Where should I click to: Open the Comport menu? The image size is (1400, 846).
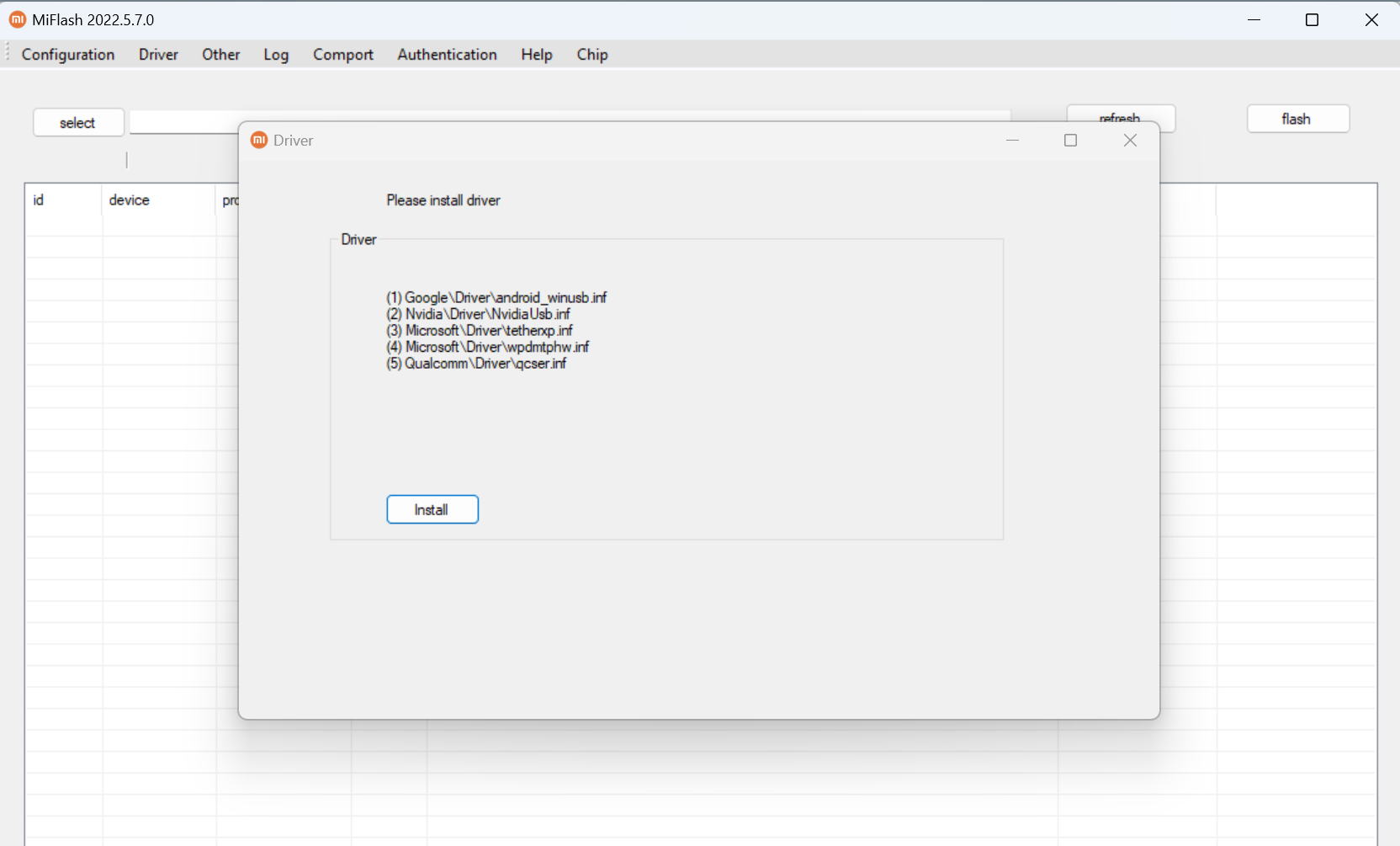click(x=343, y=55)
